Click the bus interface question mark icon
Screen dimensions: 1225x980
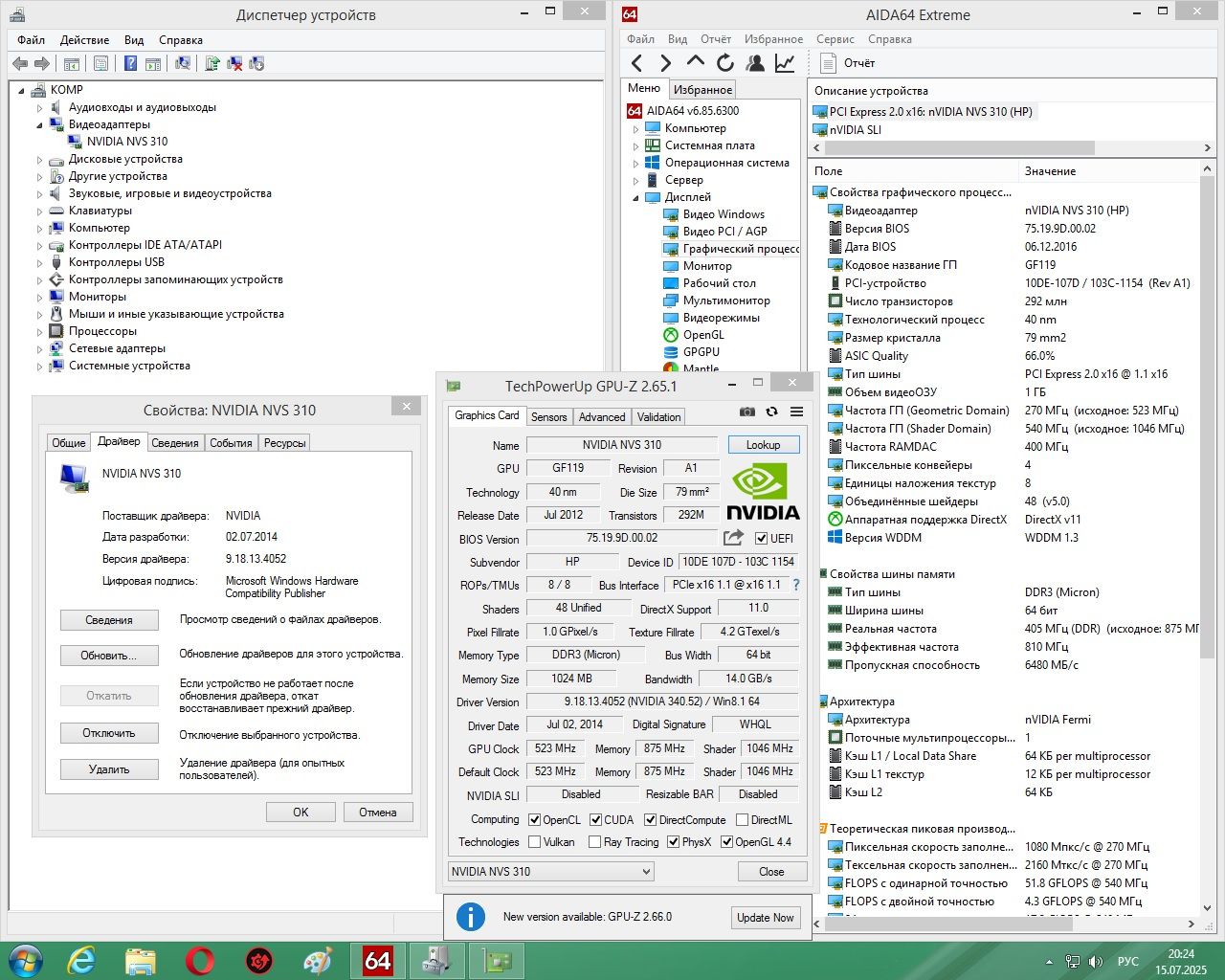click(x=796, y=585)
